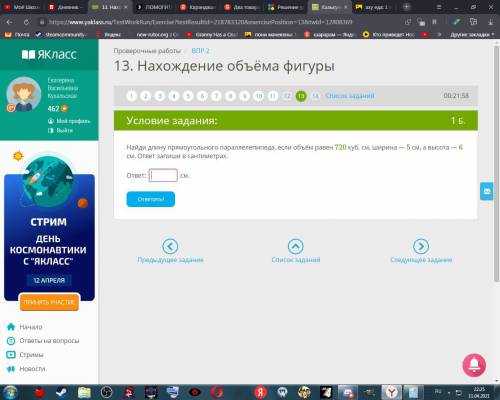Select the green task 13 circle

pos(301,96)
